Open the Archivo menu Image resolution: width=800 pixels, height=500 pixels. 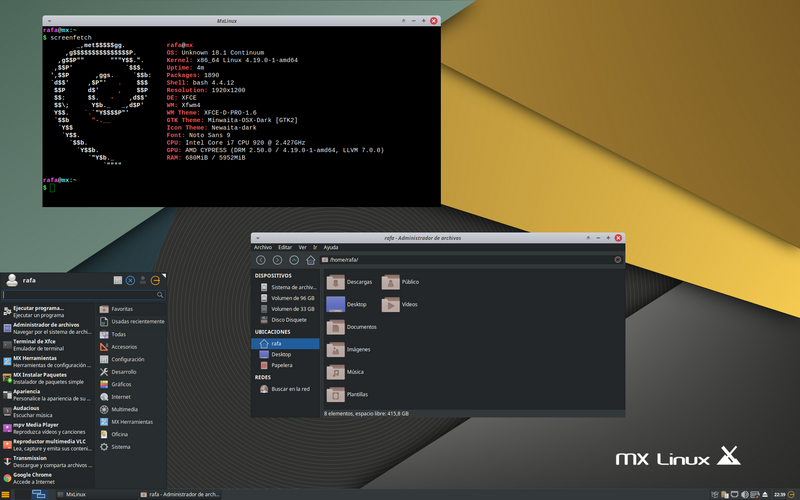pos(263,247)
